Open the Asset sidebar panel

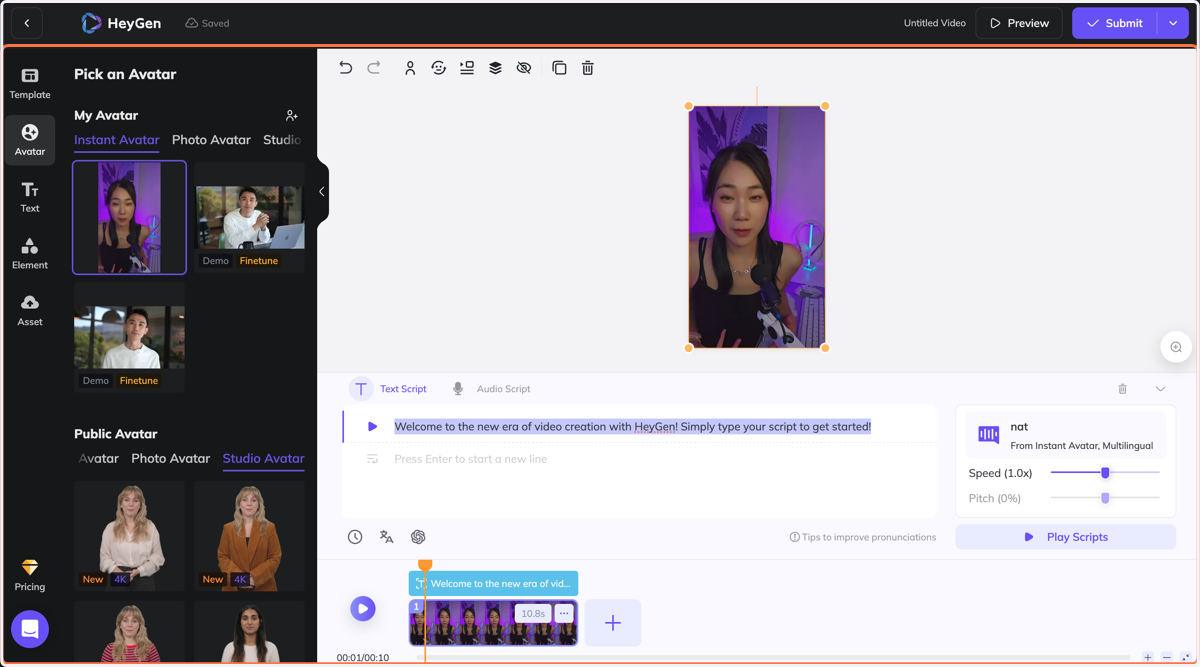tap(30, 311)
